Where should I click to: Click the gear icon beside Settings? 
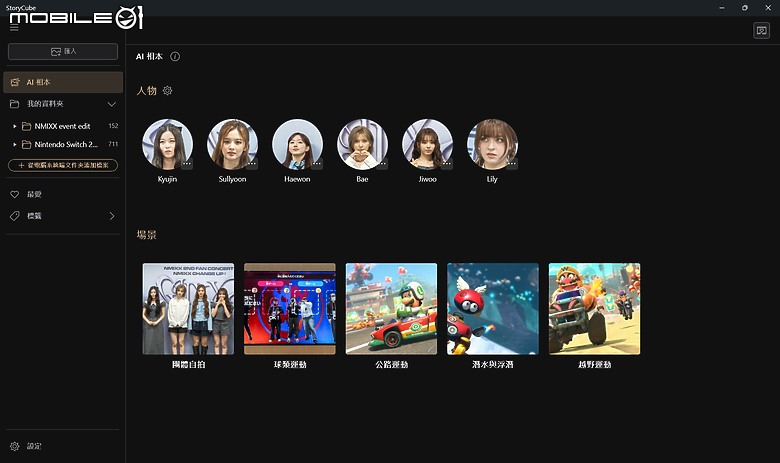(x=14, y=446)
